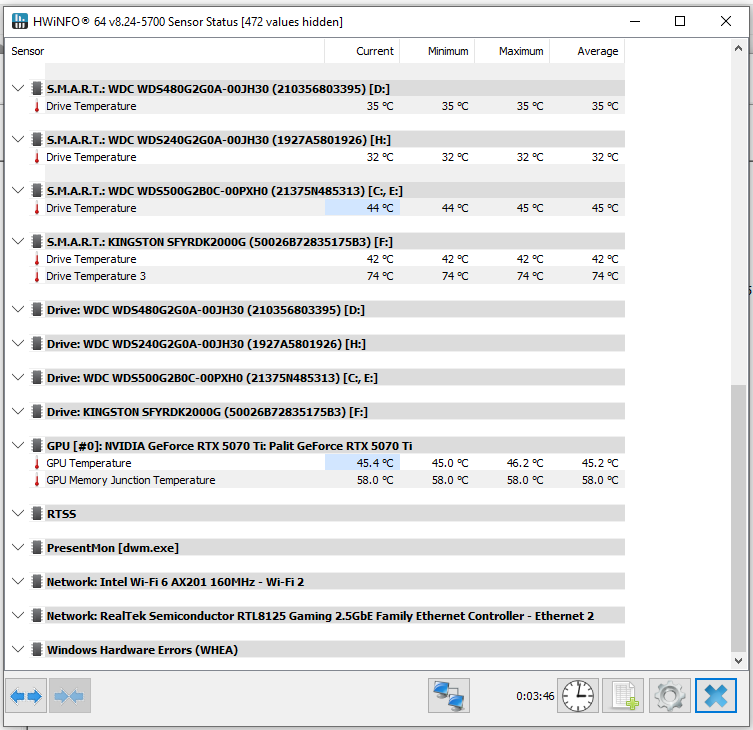Reset the sensor clock timer
Image resolution: width=753 pixels, height=730 pixels.
click(578, 695)
